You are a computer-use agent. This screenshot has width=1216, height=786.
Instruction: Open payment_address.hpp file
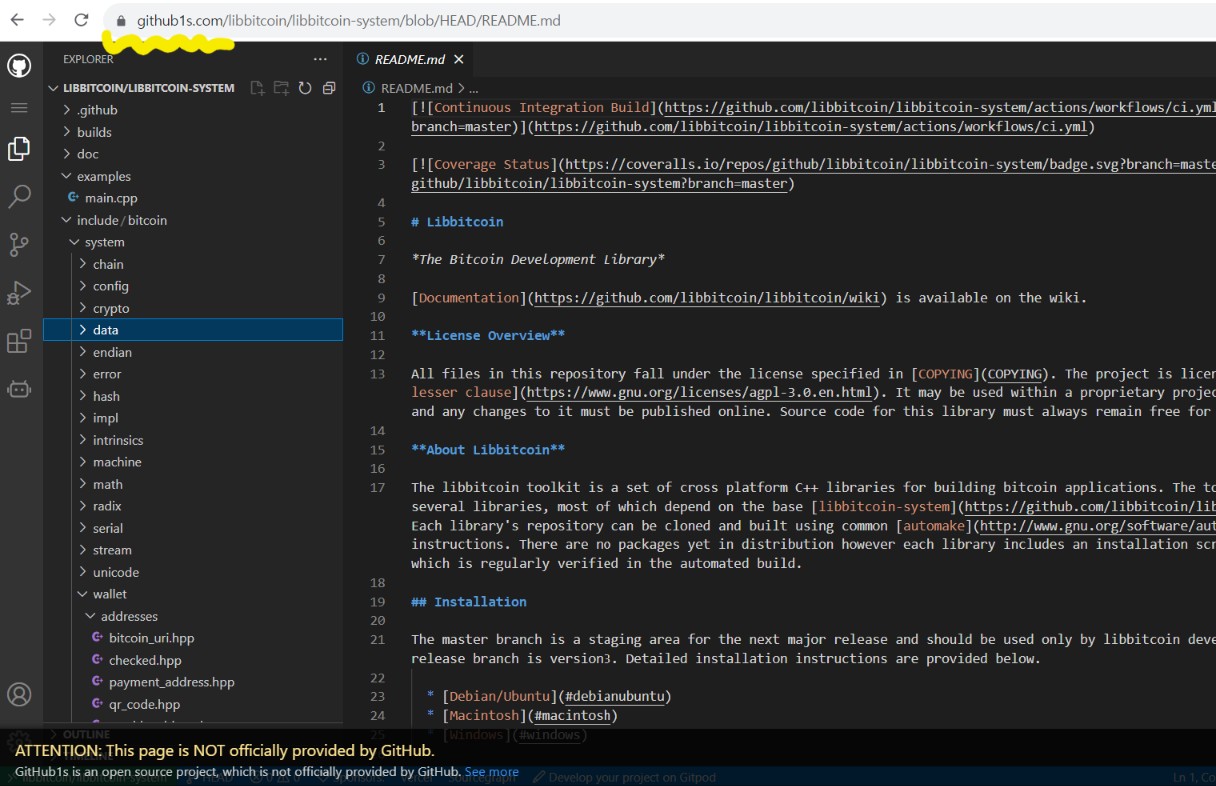coord(171,682)
